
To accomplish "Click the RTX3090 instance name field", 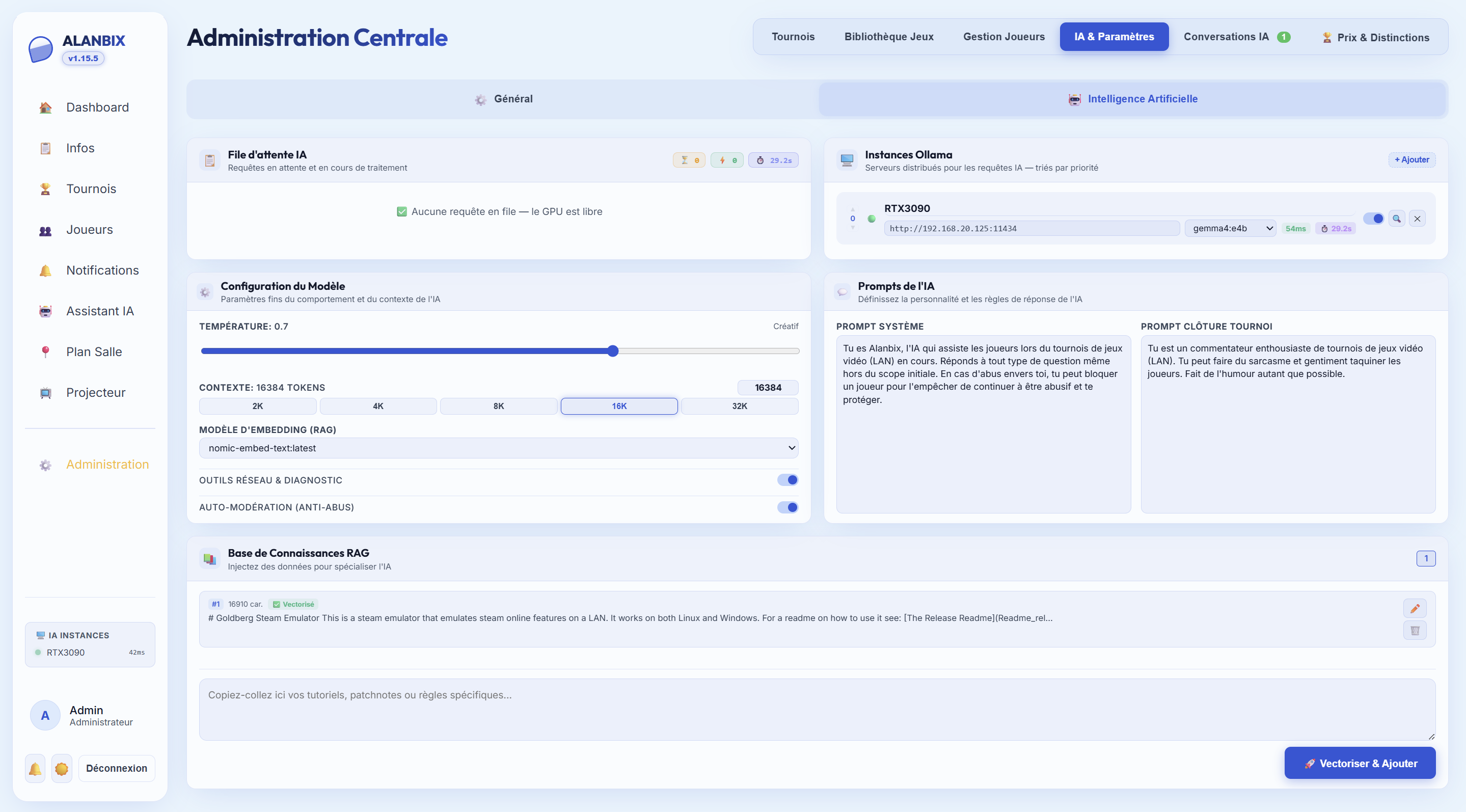I will click(x=1120, y=208).
